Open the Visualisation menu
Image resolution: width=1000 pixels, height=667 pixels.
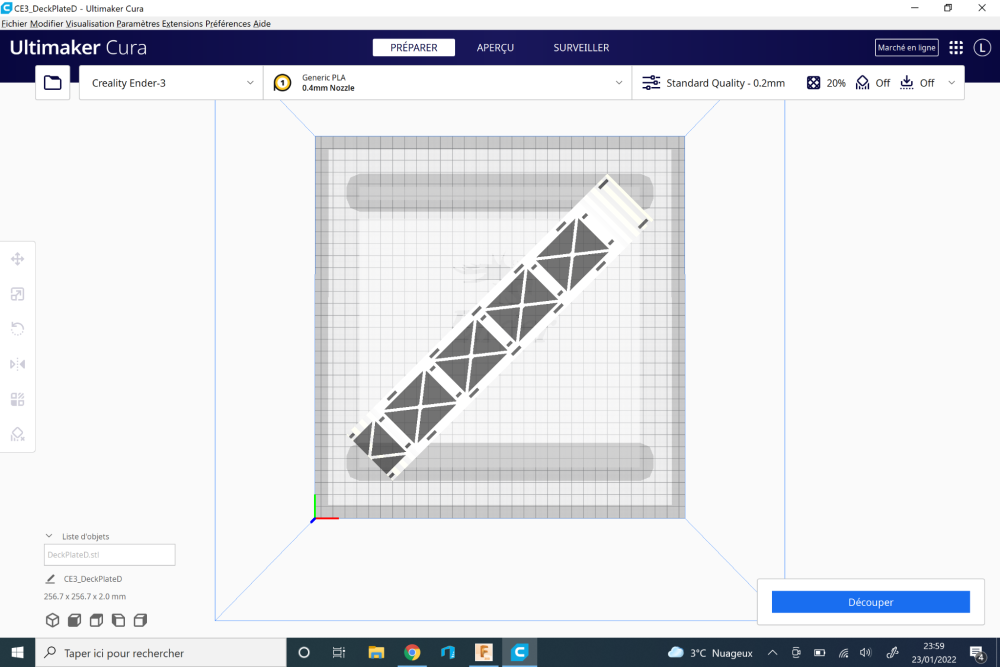(x=90, y=24)
